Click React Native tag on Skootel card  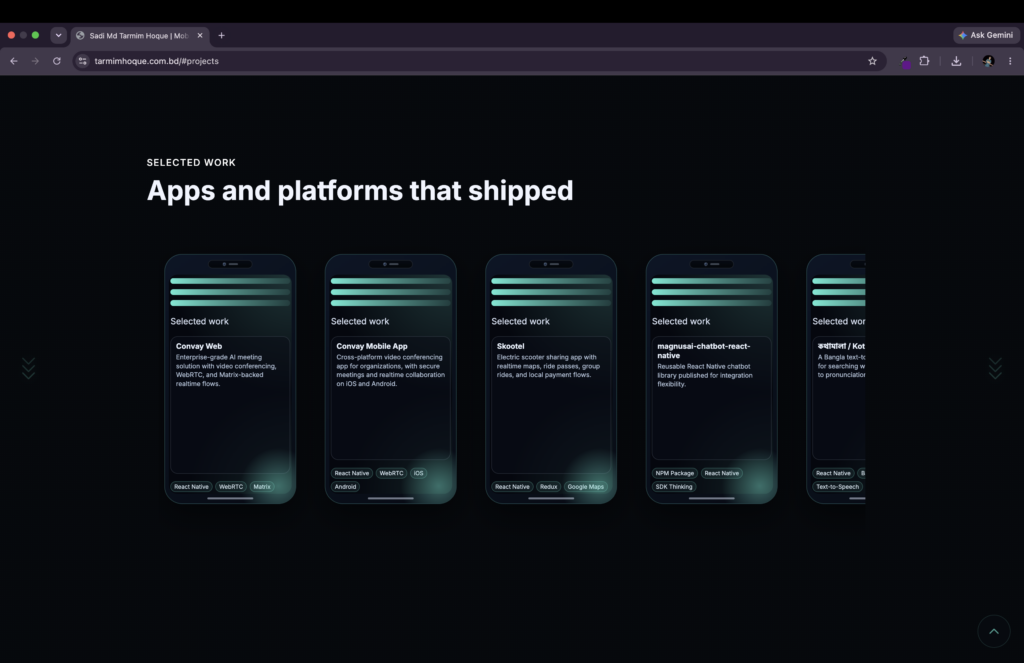(512, 487)
